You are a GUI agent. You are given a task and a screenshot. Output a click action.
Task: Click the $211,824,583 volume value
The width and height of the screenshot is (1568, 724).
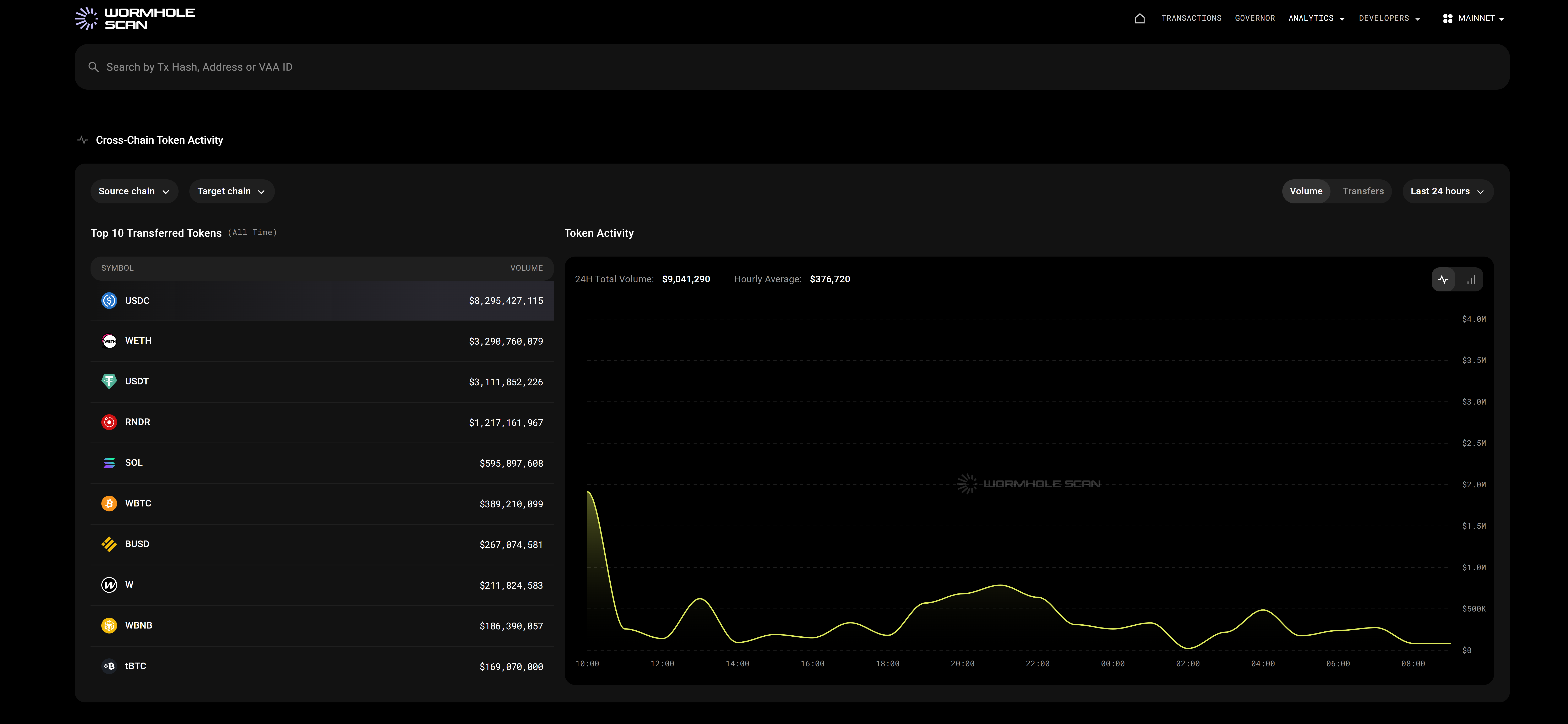pos(511,586)
